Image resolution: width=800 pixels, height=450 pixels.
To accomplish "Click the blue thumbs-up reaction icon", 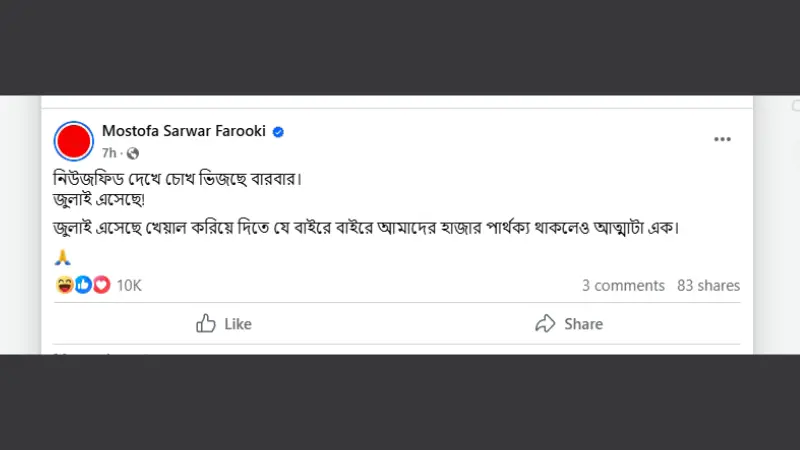I will (x=83, y=285).
